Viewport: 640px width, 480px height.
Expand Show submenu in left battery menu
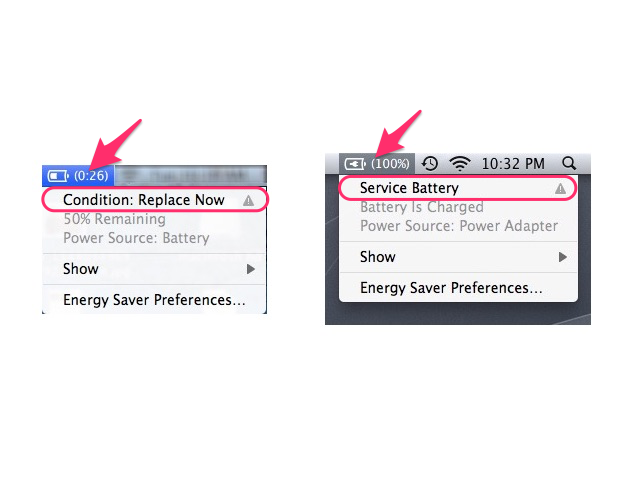coord(154,269)
